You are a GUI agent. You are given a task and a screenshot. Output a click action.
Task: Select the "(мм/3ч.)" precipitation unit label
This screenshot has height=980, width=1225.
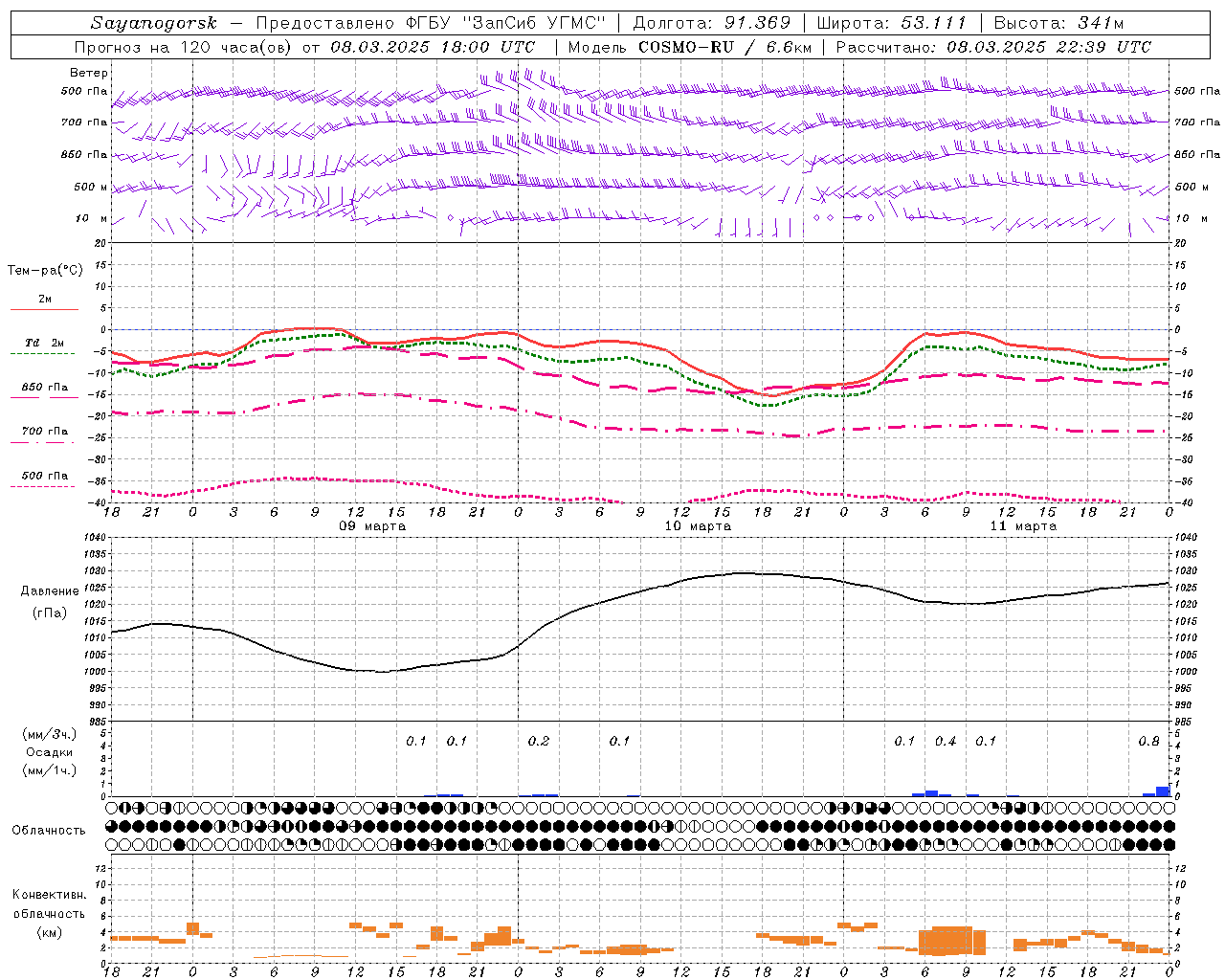[50, 734]
